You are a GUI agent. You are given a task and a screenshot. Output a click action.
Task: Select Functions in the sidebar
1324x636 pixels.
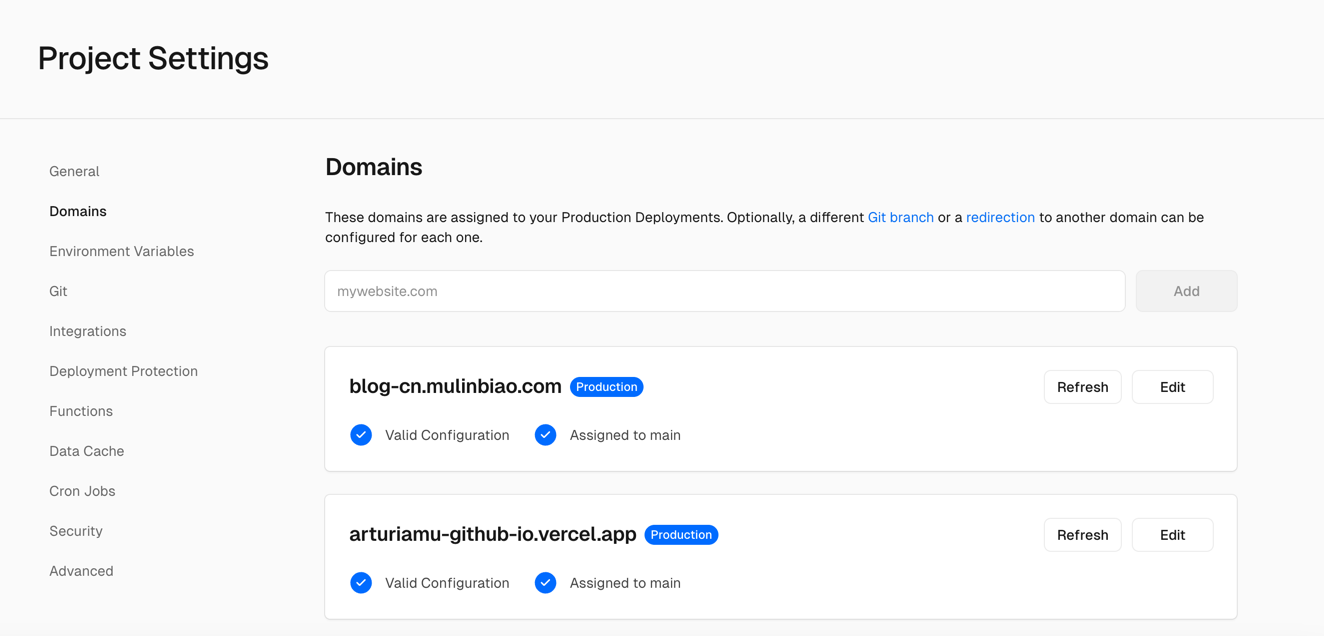[x=81, y=411]
